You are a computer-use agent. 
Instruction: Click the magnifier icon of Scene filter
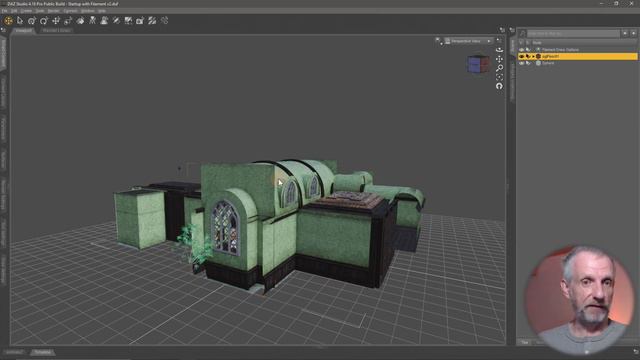[522, 33]
